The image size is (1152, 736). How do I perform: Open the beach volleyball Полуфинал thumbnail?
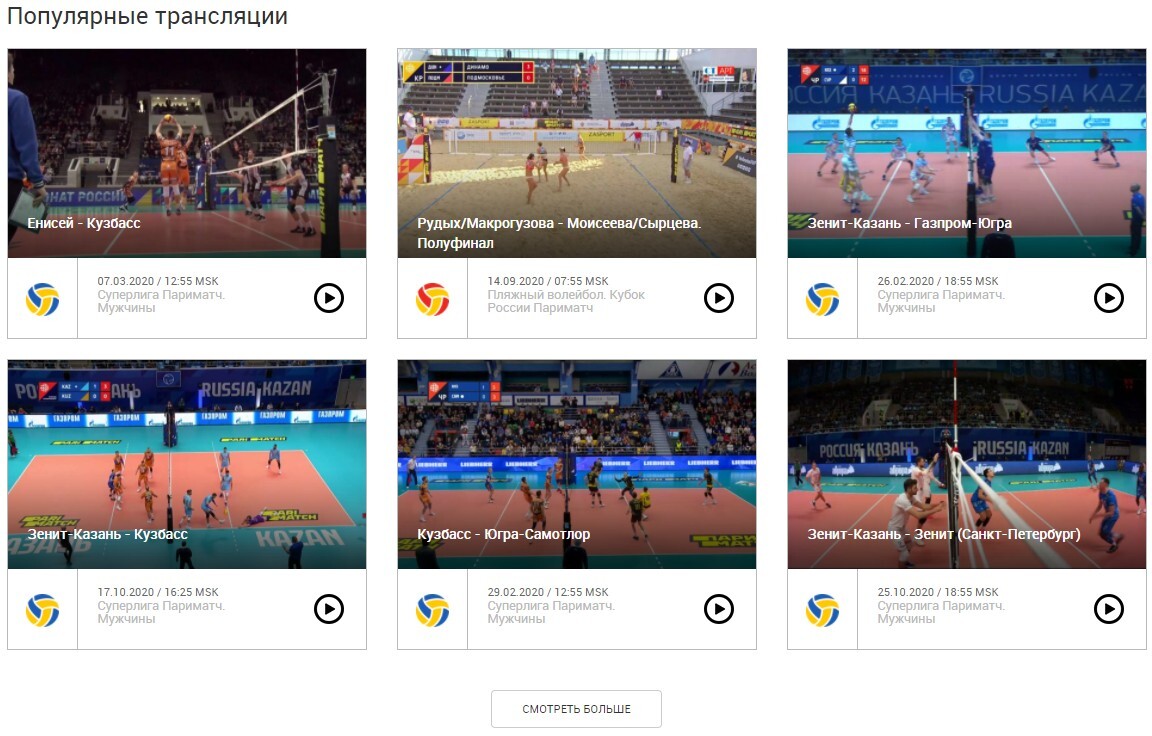click(x=577, y=153)
